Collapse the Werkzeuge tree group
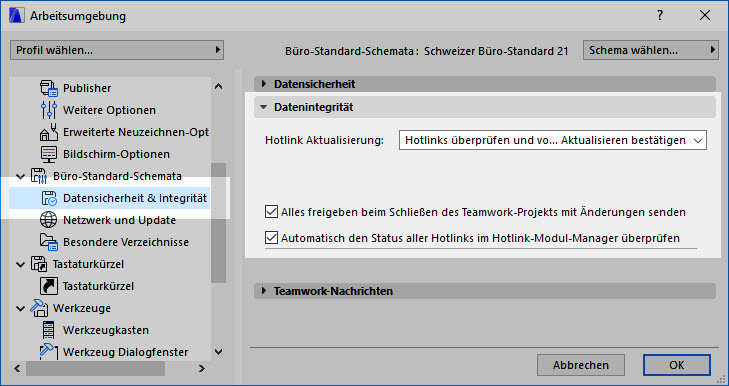This screenshot has width=729, height=386. [20, 308]
